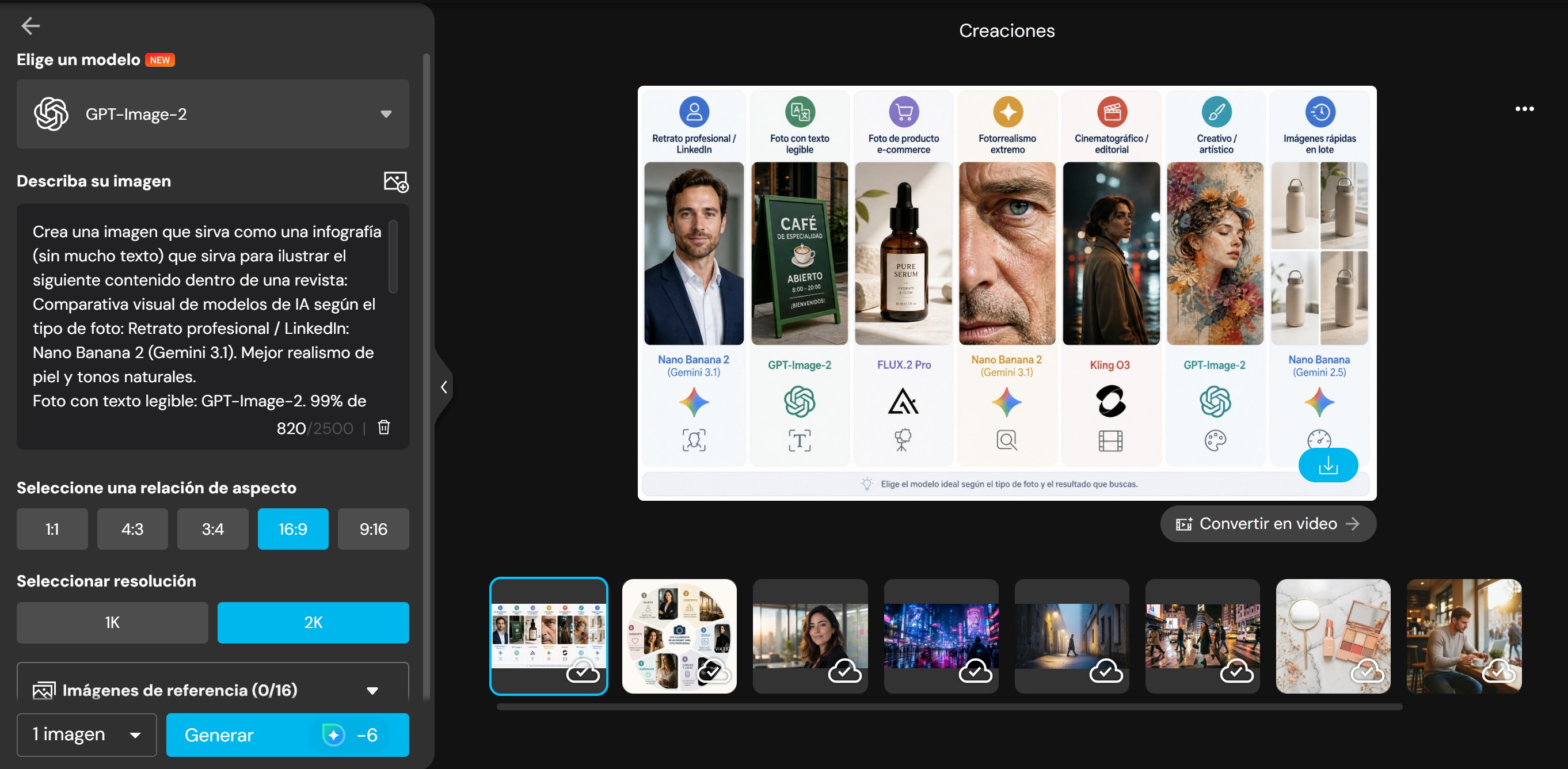Click the prompt text box scrollbar
This screenshot has width=1568, height=769.
(x=393, y=256)
